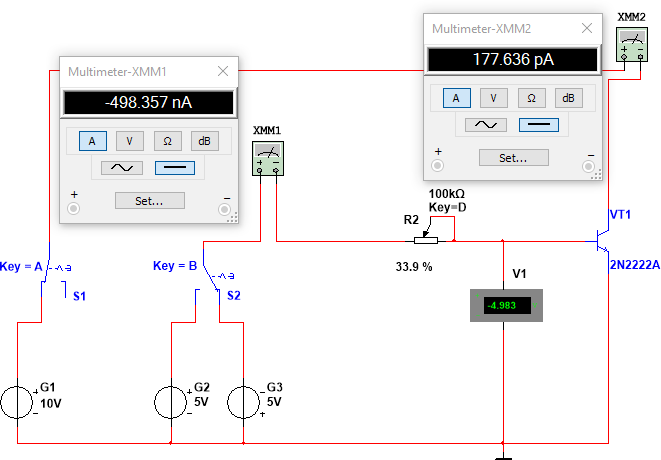Click the V1 voltmeter label
661x460 pixels.
(519, 274)
